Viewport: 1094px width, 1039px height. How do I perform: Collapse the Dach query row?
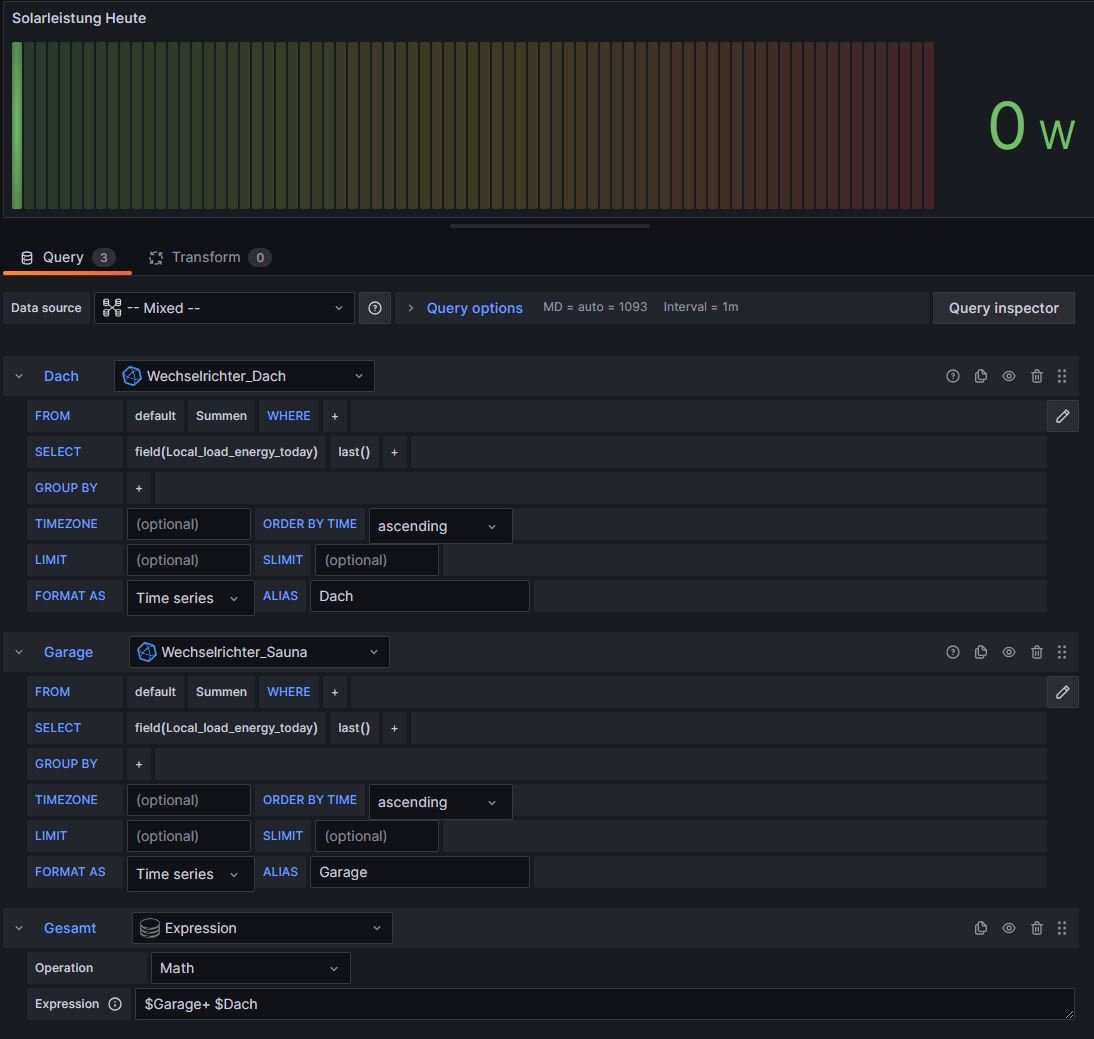pos(19,376)
